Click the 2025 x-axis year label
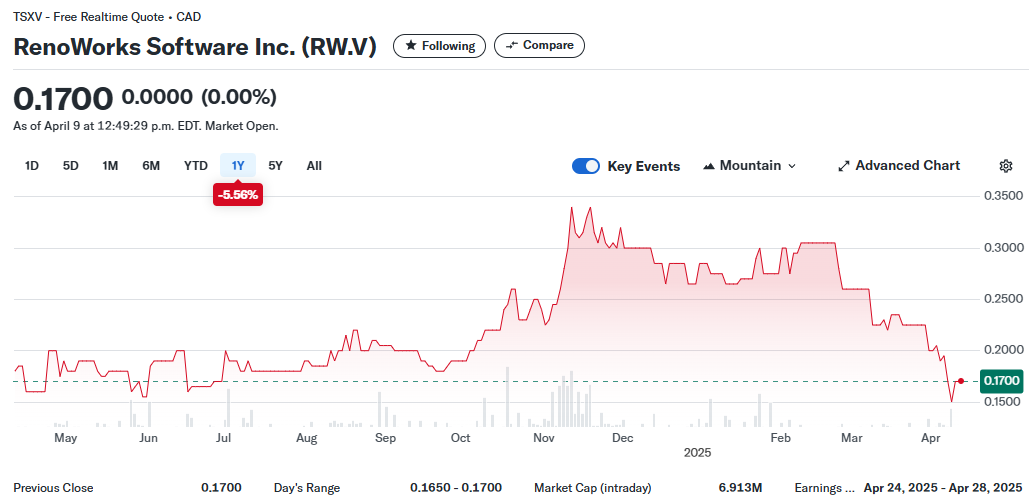Screen dimensions: 1034x498 698,453
